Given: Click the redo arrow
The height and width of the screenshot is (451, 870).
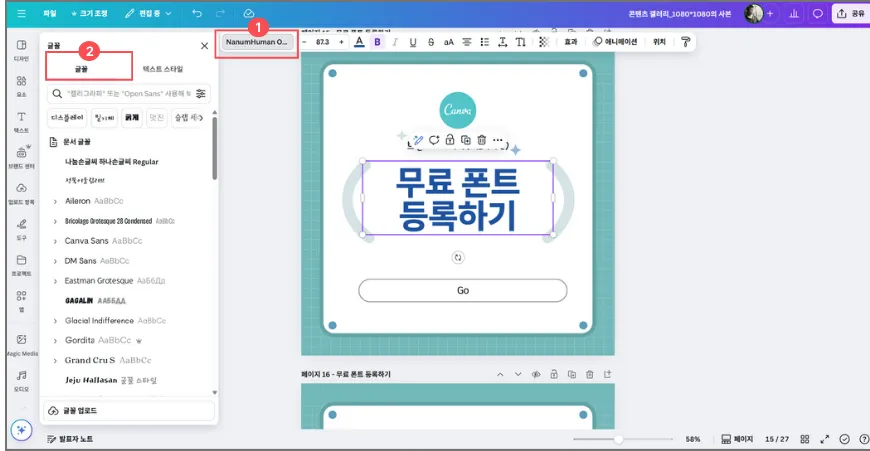Looking at the screenshot, I should pos(220,13).
